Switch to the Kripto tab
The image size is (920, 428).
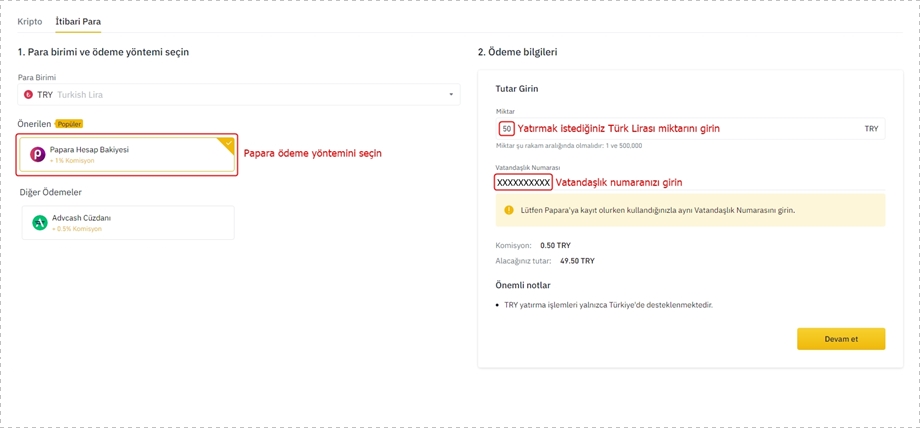30,21
